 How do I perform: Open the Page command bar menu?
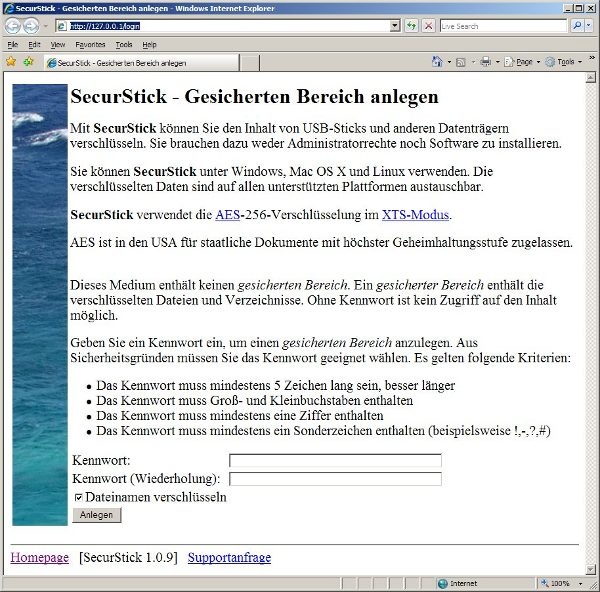522,62
